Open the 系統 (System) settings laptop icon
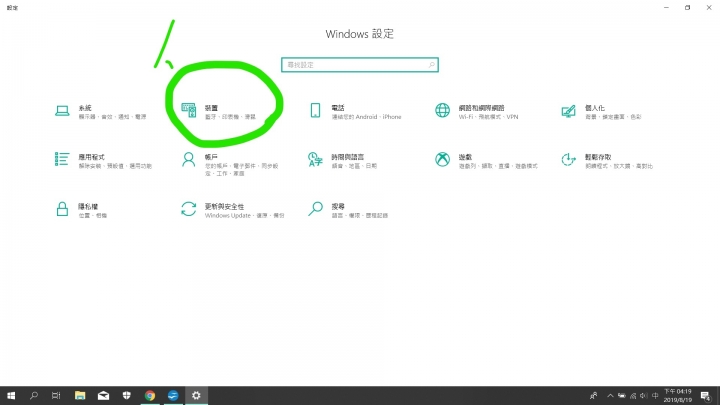 [x=62, y=111]
